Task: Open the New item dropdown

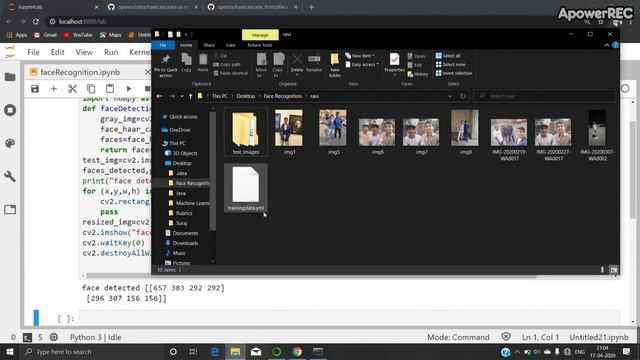Action: coord(360,56)
